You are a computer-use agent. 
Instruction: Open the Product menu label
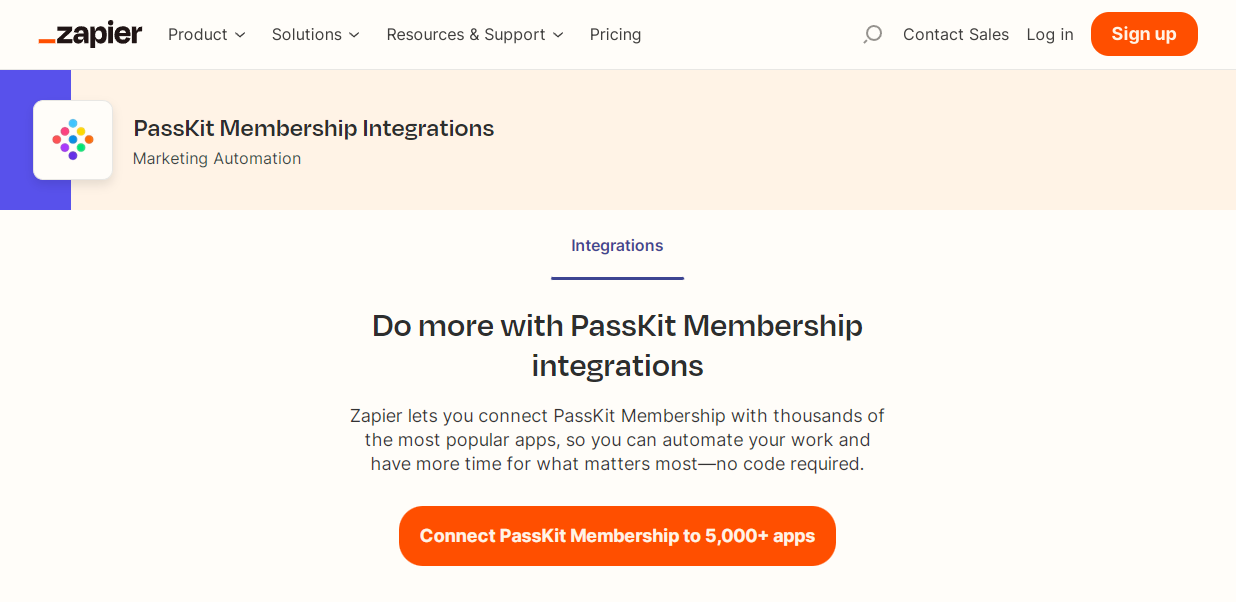[198, 35]
